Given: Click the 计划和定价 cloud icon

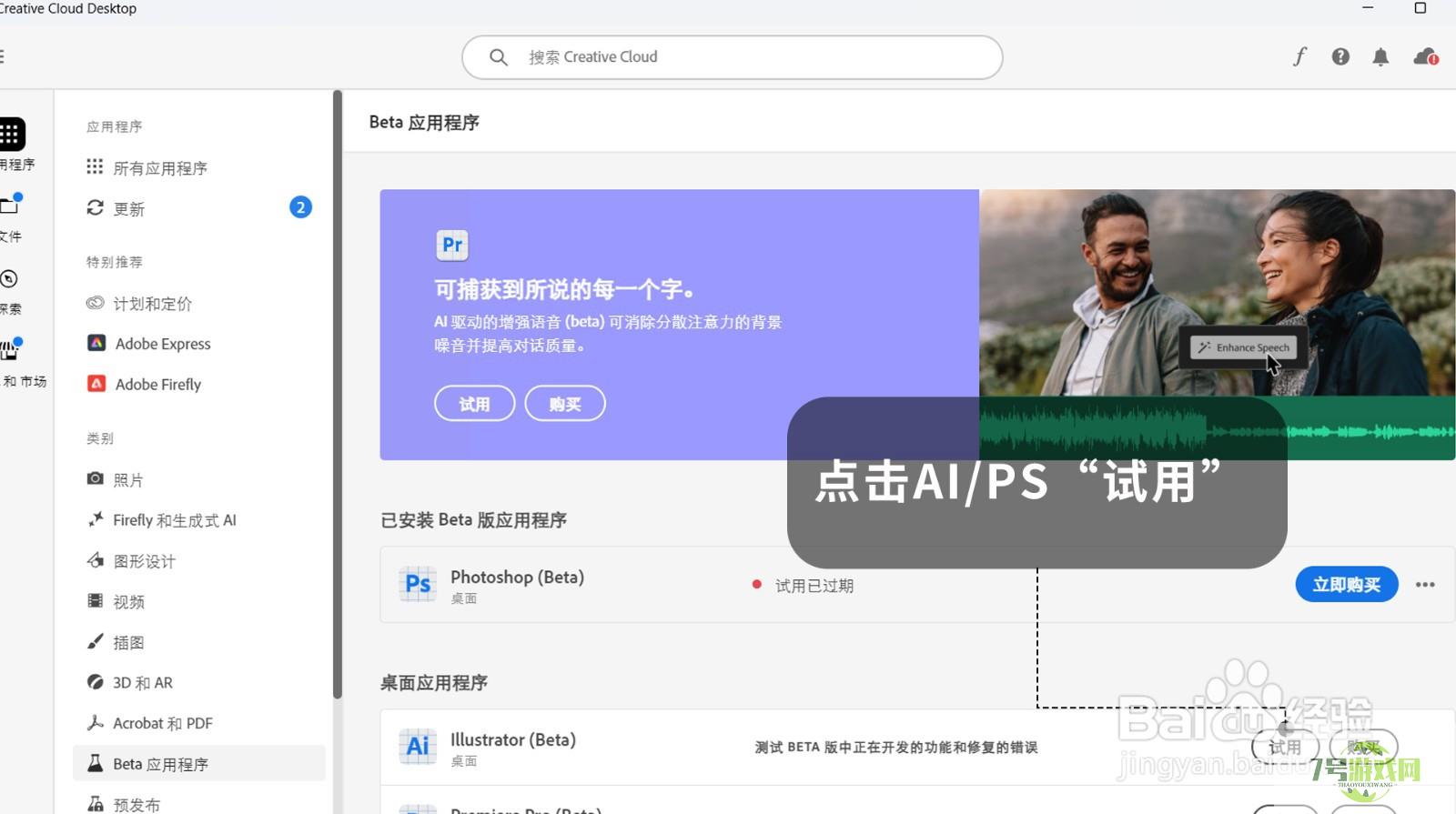Looking at the screenshot, I should 95,303.
